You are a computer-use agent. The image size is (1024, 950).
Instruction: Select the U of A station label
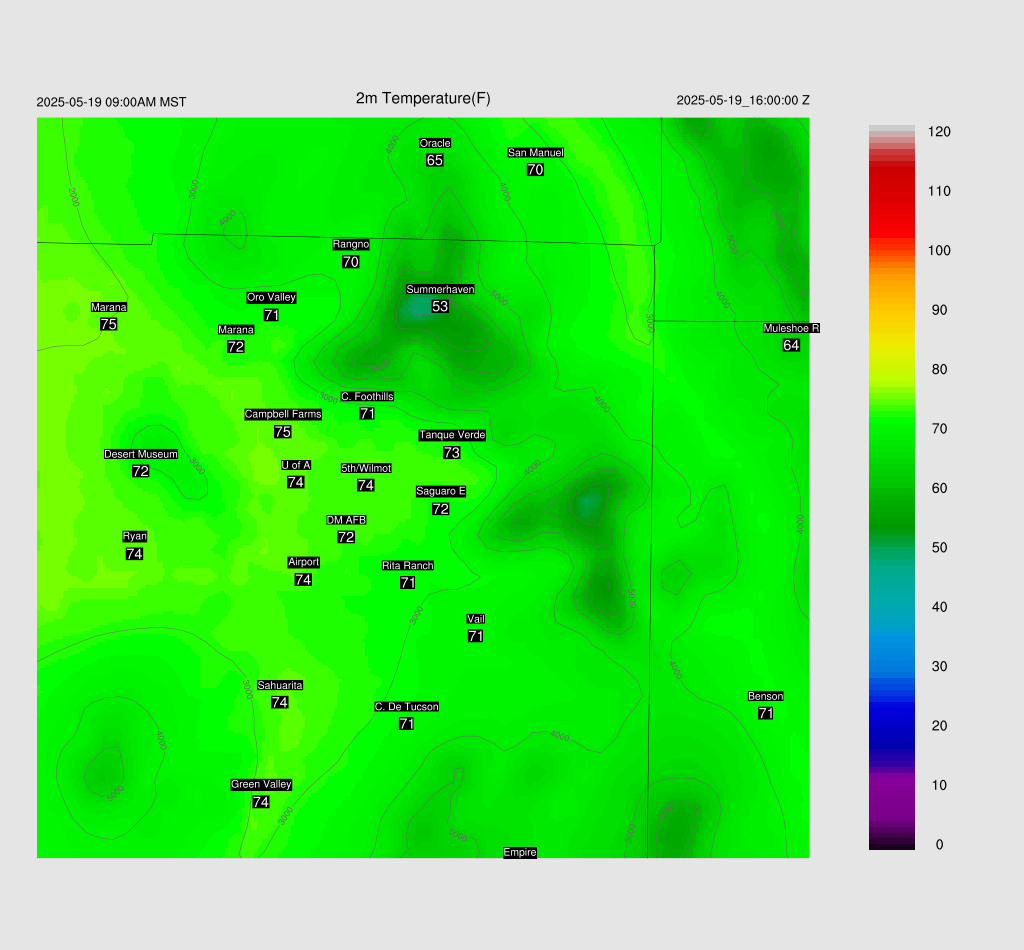pyautogui.click(x=296, y=465)
